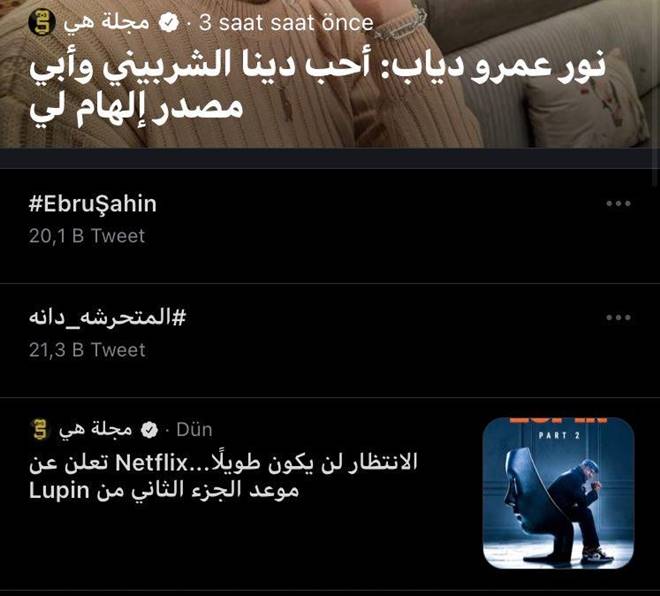Click the verified badge in the Lupin post
Screen dimensions: 660x596
tap(149, 430)
